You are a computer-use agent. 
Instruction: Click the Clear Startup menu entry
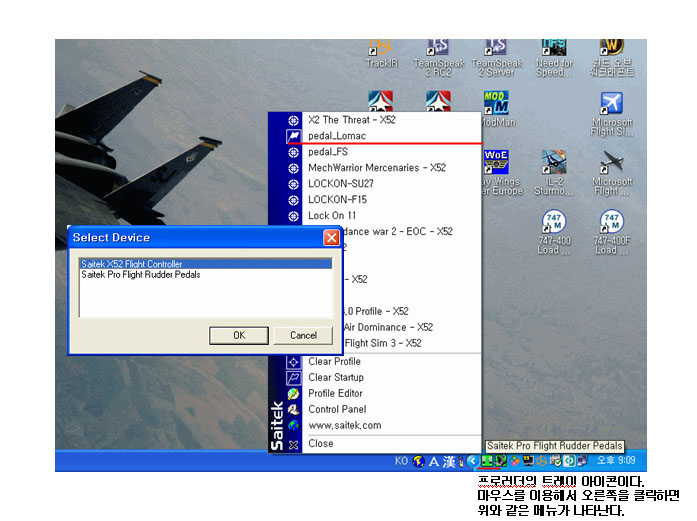(x=392, y=377)
